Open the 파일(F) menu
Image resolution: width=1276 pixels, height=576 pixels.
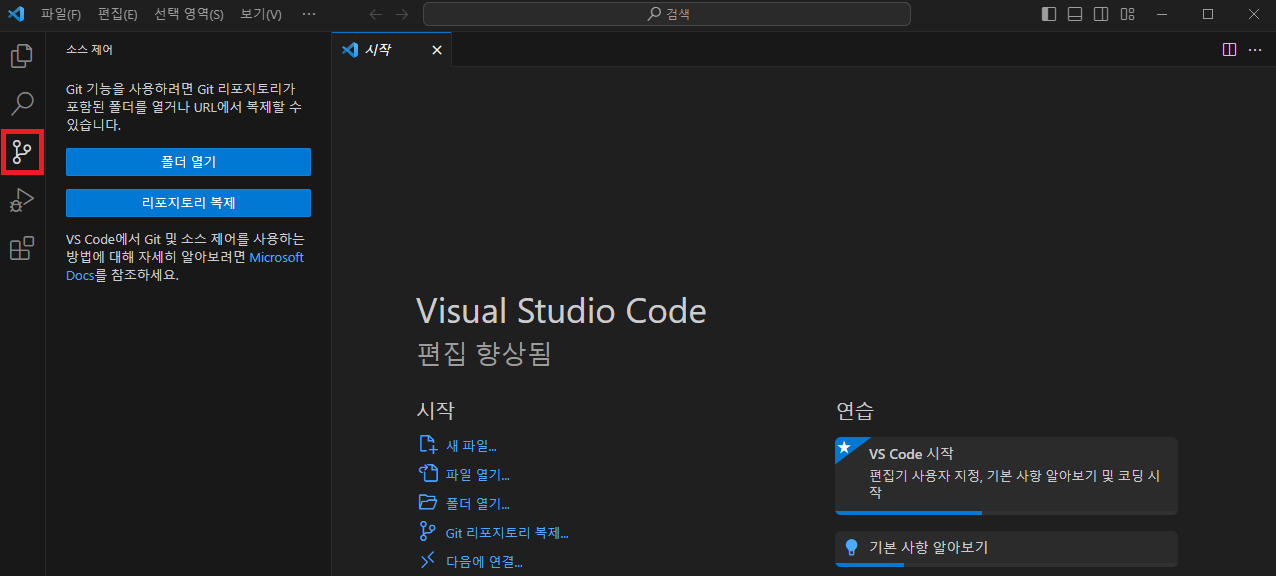(61, 14)
